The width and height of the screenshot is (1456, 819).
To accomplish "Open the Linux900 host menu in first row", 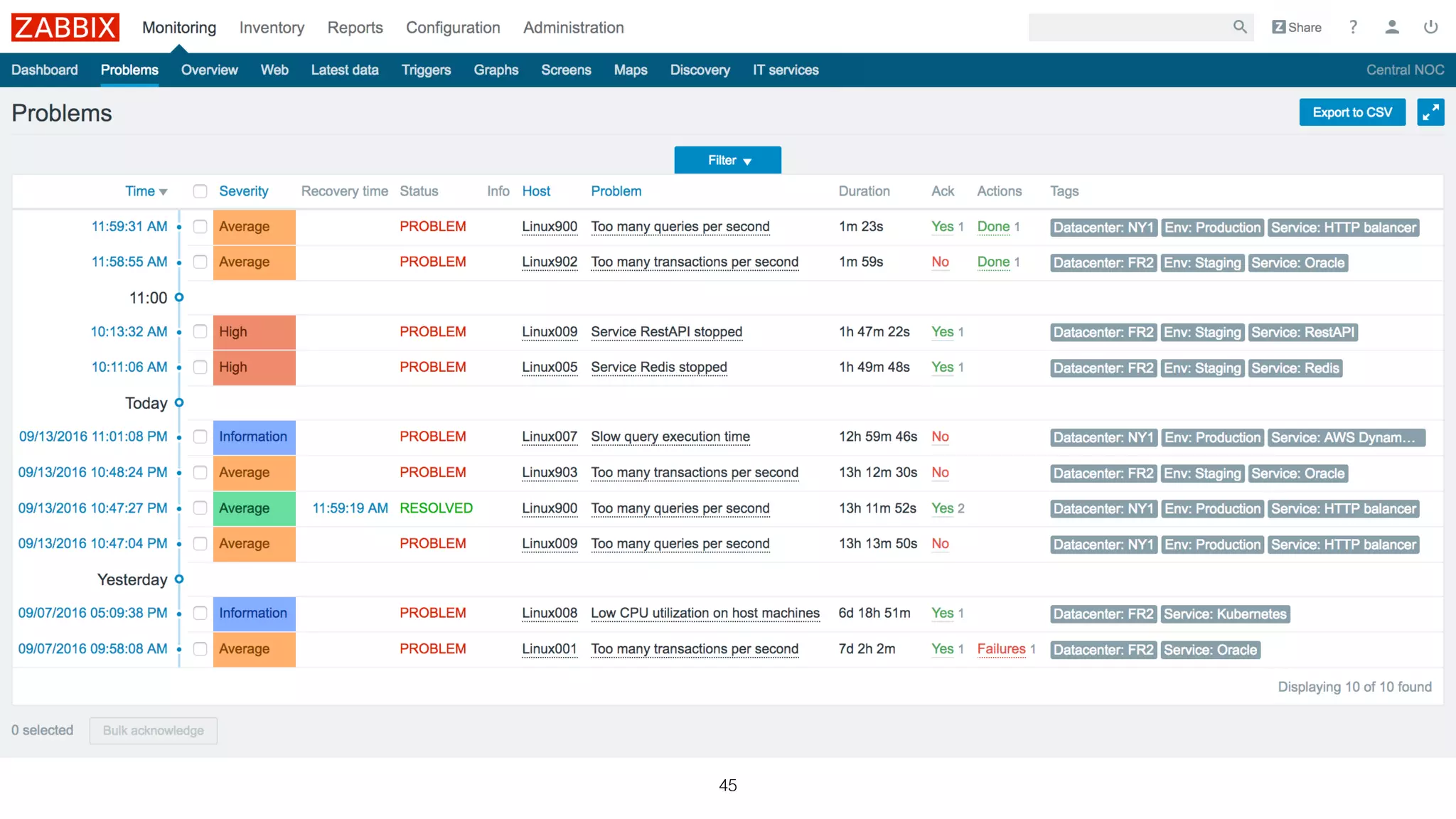I will tap(549, 227).
